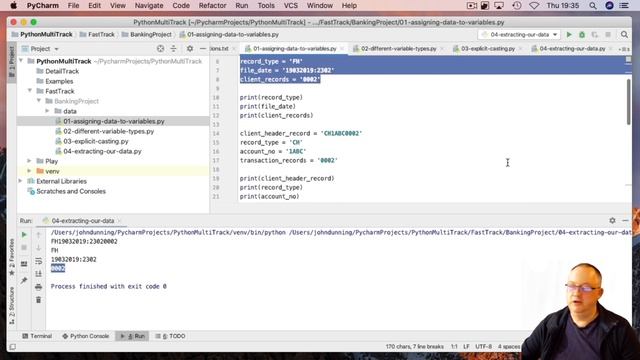Image resolution: width=640 pixels, height=360 pixels.
Task: Click Stop square in Run panel
Action: tap(24, 248)
